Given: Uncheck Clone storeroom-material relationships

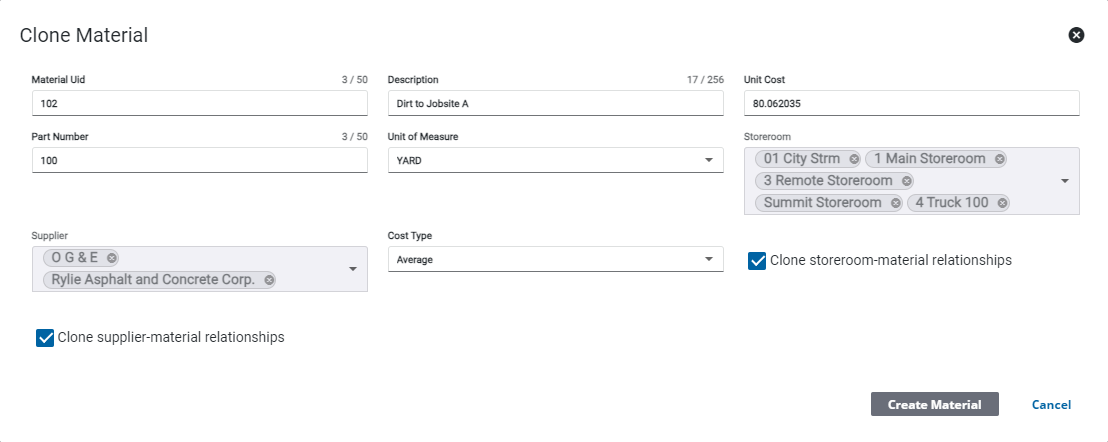Looking at the screenshot, I should point(758,261).
